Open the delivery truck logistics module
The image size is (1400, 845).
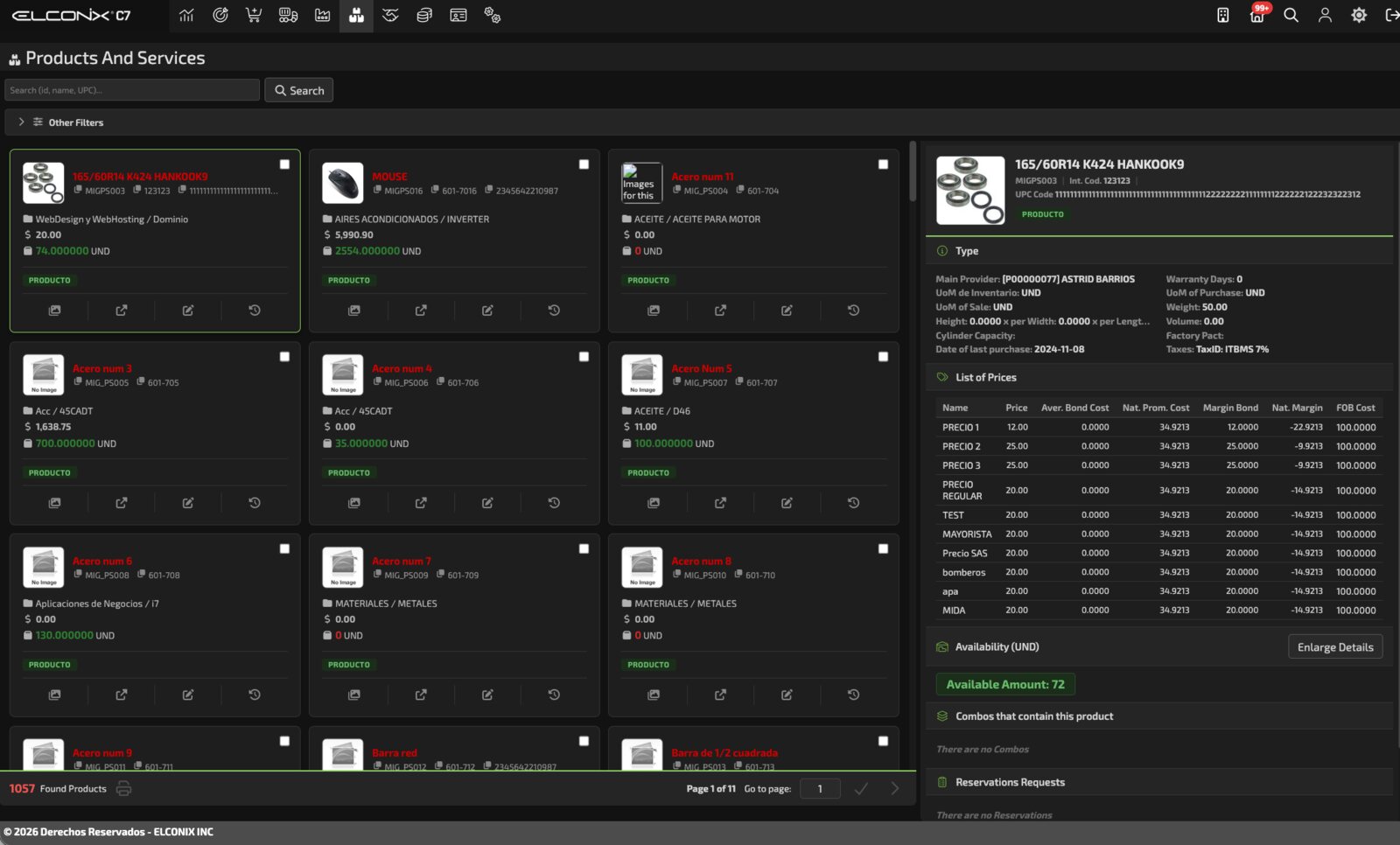pos(288,15)
